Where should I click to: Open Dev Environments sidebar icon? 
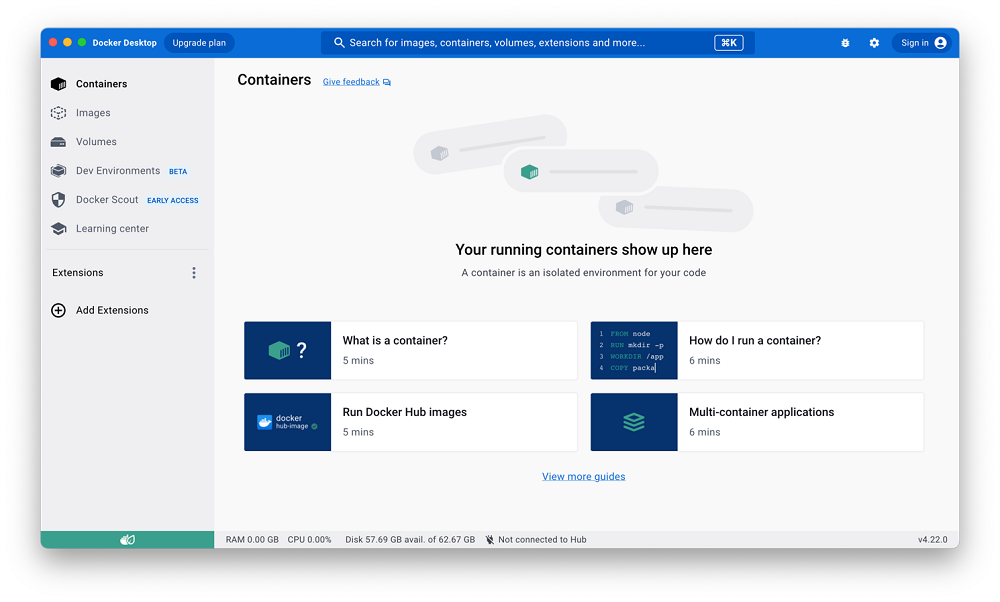point(58,171)
